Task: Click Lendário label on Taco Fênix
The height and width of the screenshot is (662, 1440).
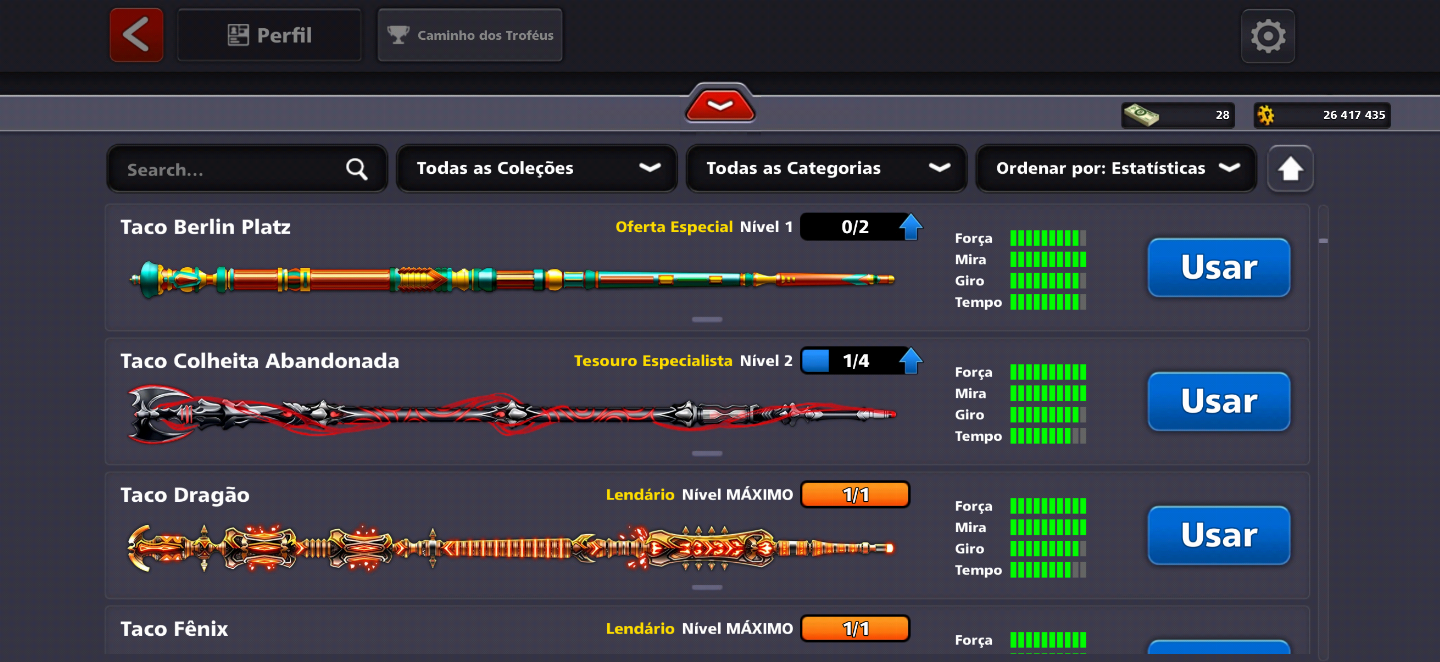Action: point(640,629)
